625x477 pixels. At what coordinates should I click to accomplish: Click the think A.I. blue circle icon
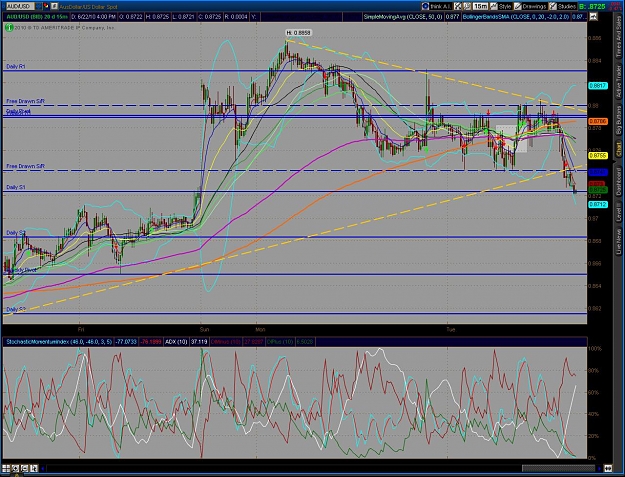425,6
